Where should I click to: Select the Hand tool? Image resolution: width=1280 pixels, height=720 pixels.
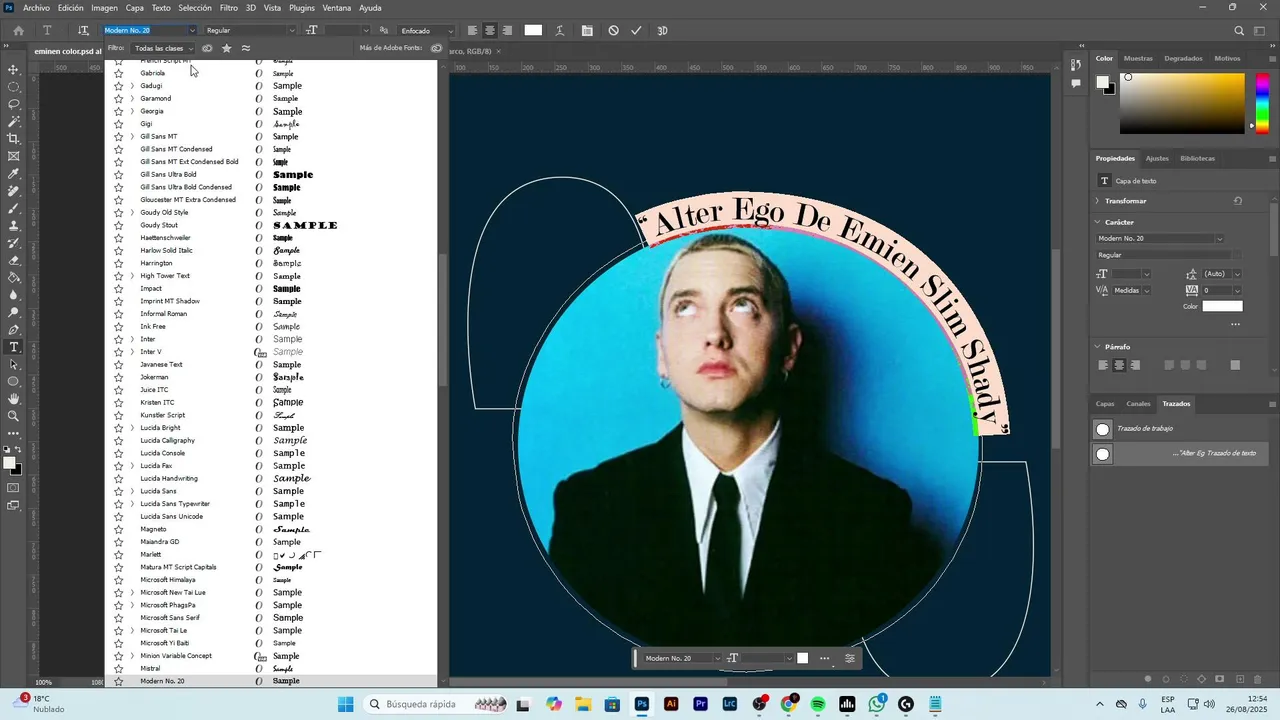tap(14, 399)
